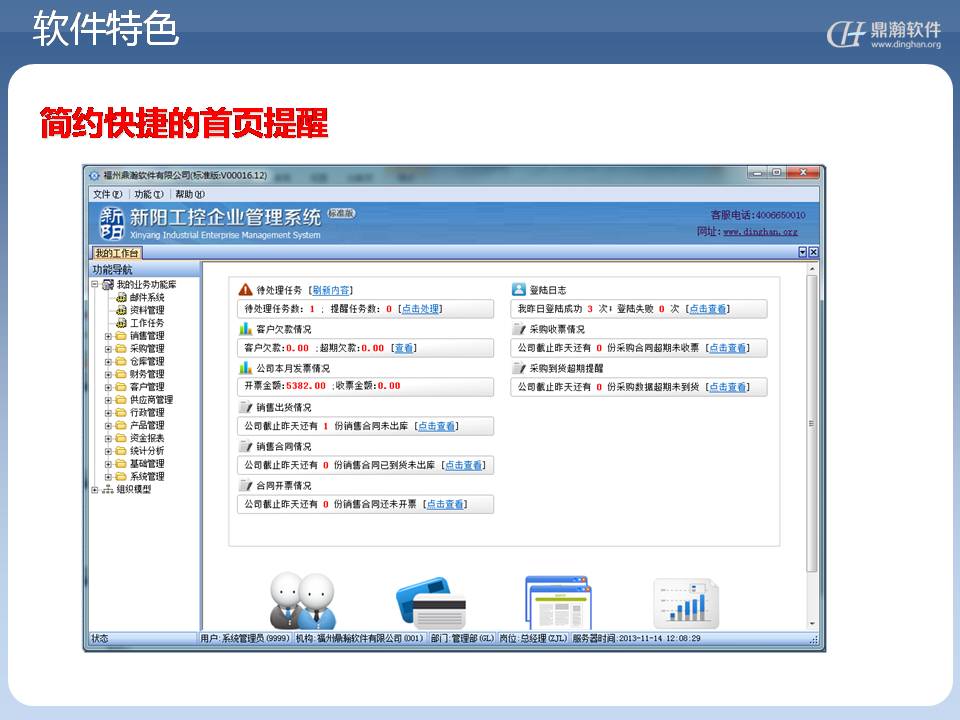Expand the 采购管理 tree node
The width and height of the screenshot is (960, 720).
pyautogui.click(x=108, y=349)
